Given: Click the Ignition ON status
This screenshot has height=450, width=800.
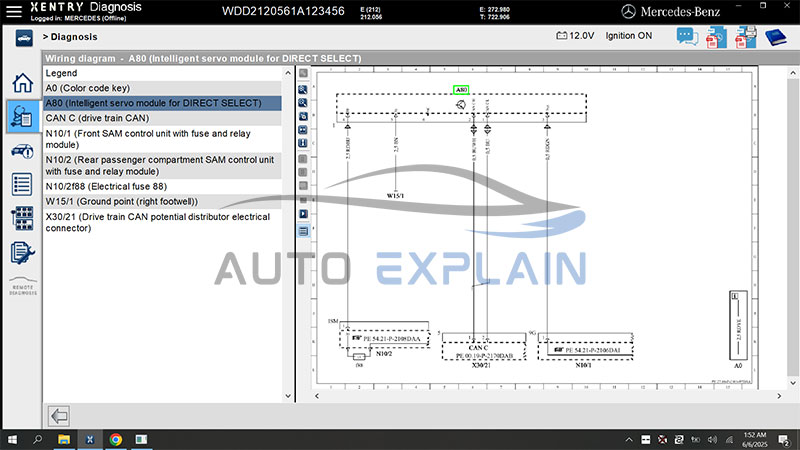Looking at the screenshot, I should (629, 36).
